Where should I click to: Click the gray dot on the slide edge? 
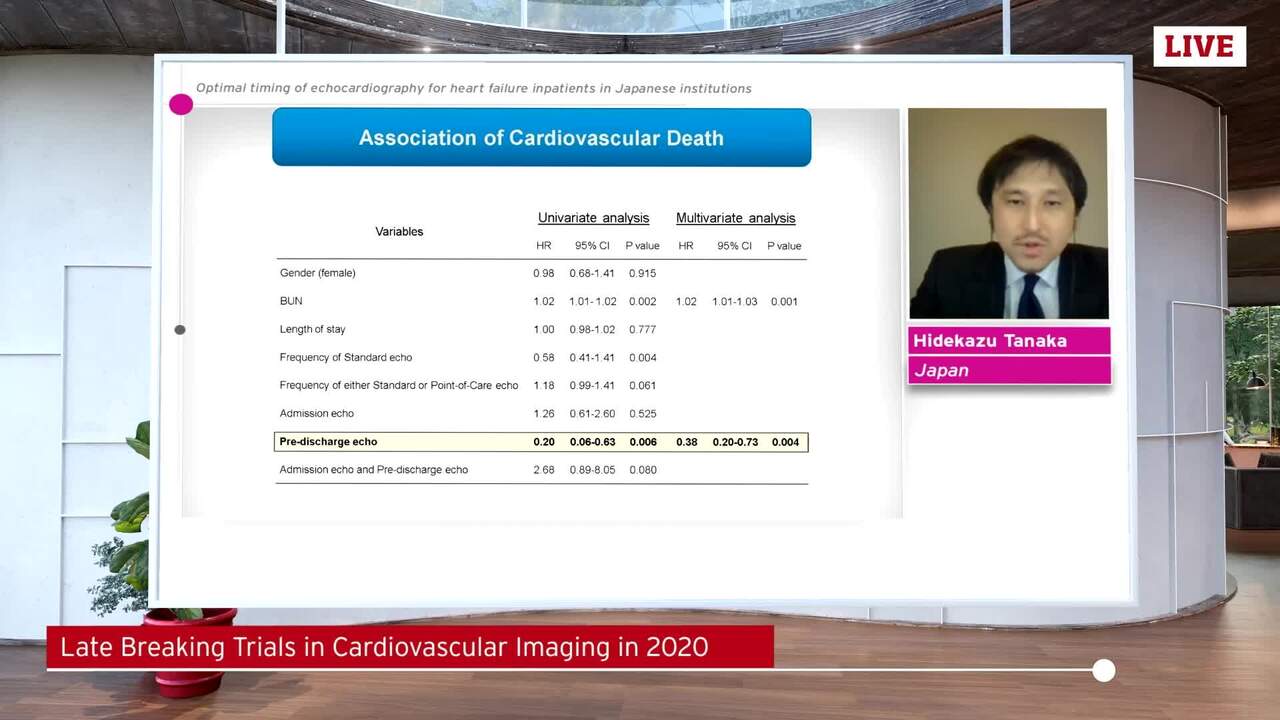tap(180, 329)
